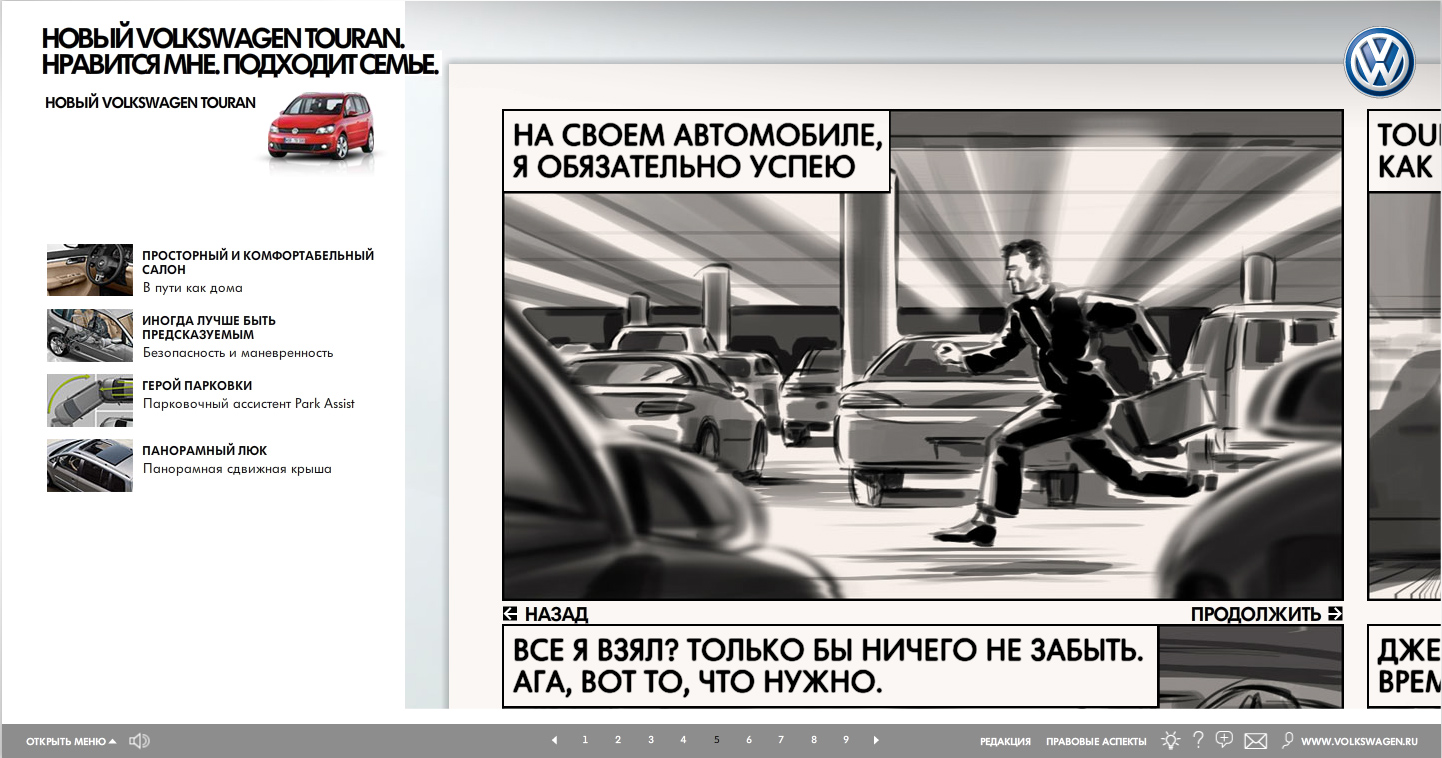Expand the ОТКРЫТЬ МЕНЮ menu
Viewport: 1442px width, 758px height.
[x=71, y=742]
